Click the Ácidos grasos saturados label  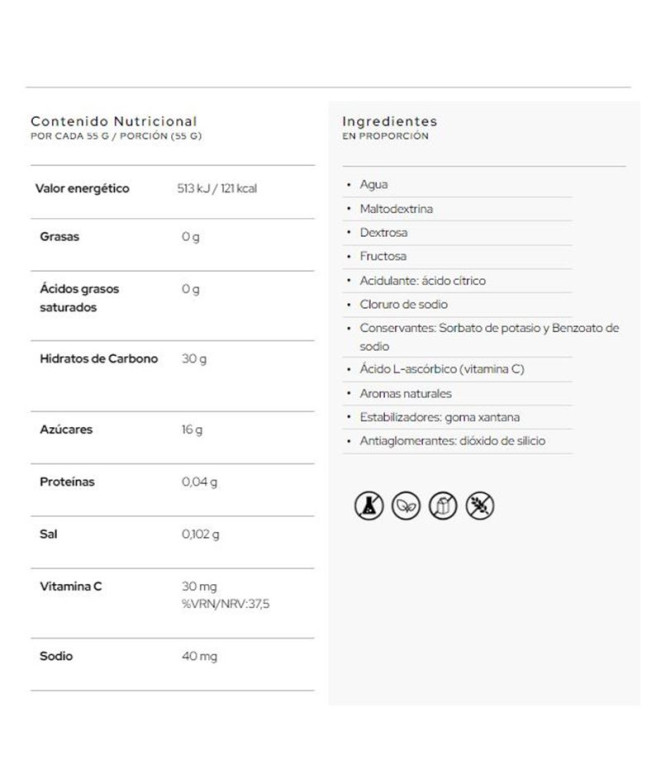click(x=79, y=298)
